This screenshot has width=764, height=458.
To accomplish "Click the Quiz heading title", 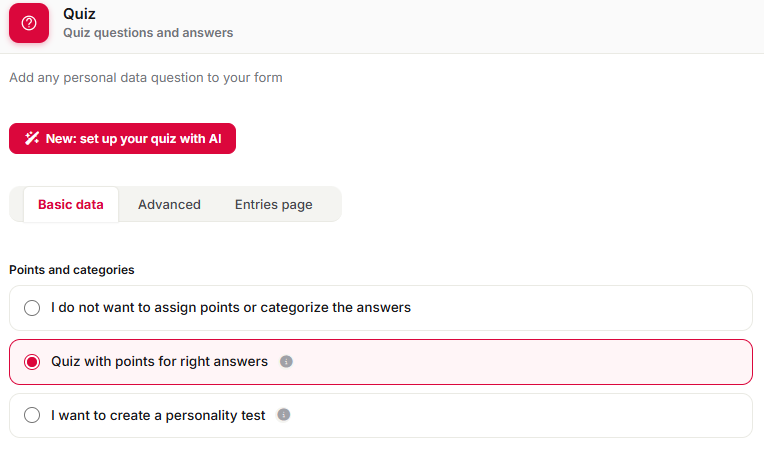I will click(x=79, y=14).
